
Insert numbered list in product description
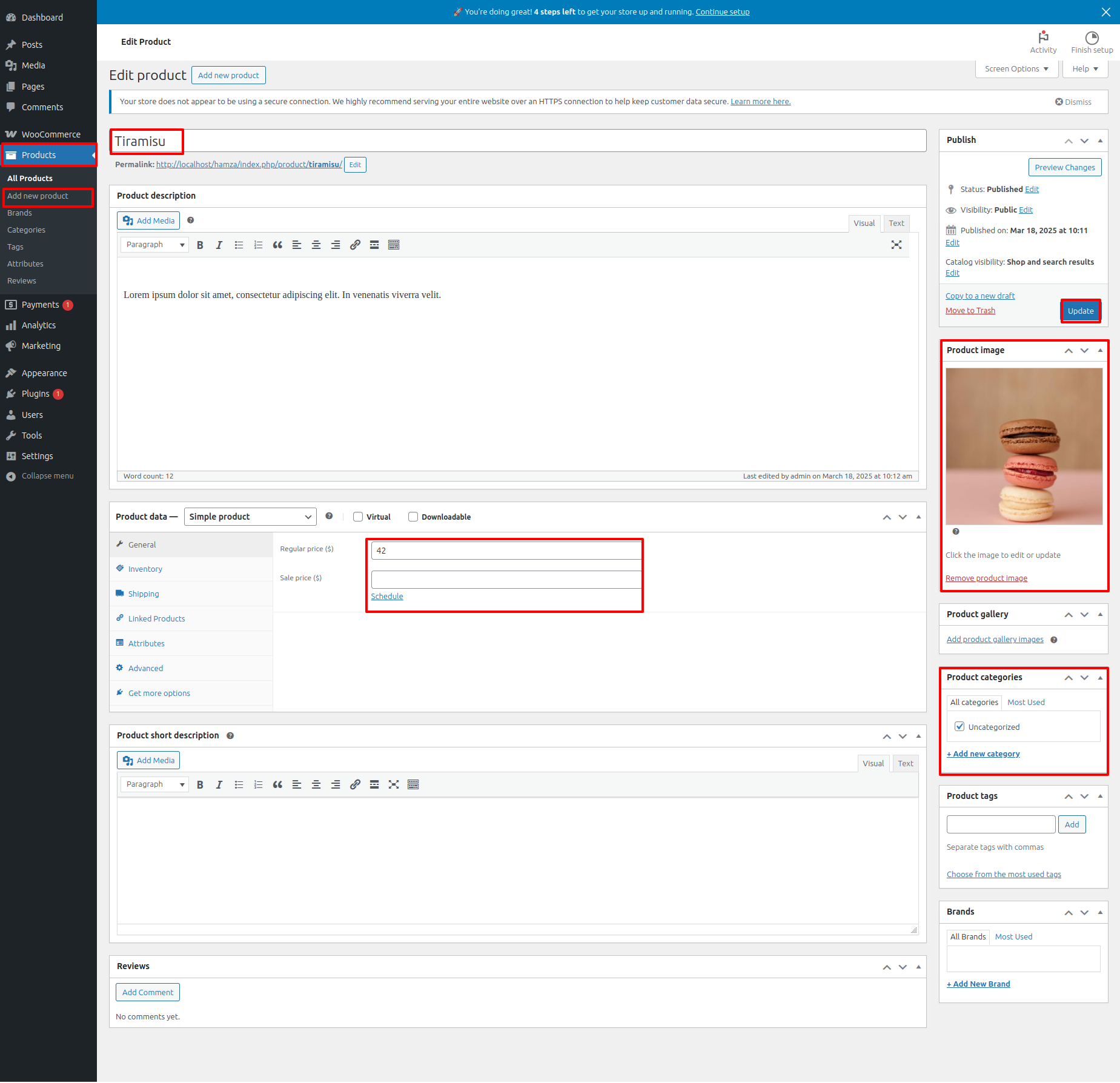pyautogui.click(x=258, y=245)
